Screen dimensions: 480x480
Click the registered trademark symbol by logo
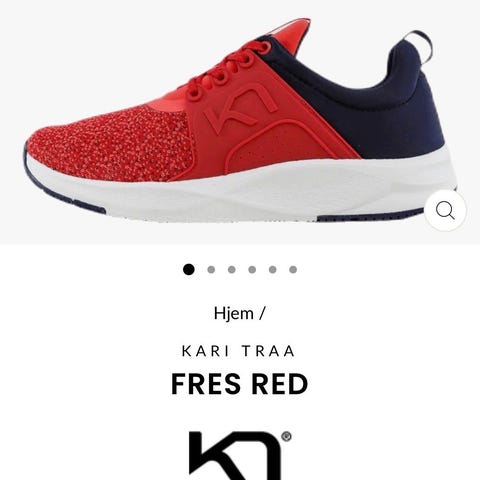[x=286, y=436]
